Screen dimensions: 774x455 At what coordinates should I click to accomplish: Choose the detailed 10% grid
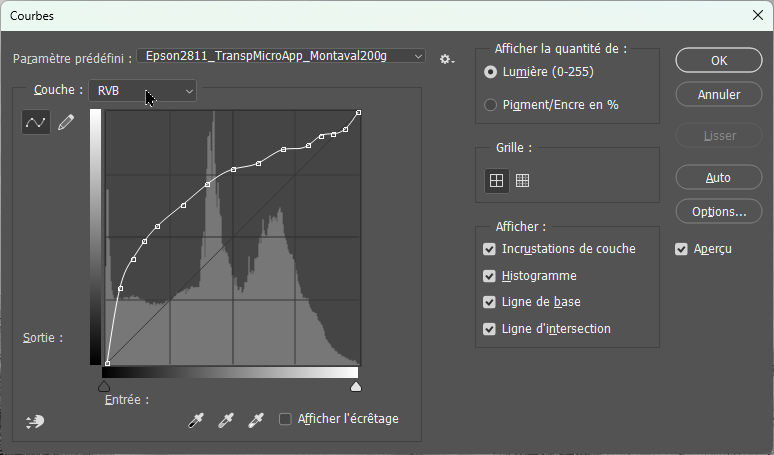[522, 181]
